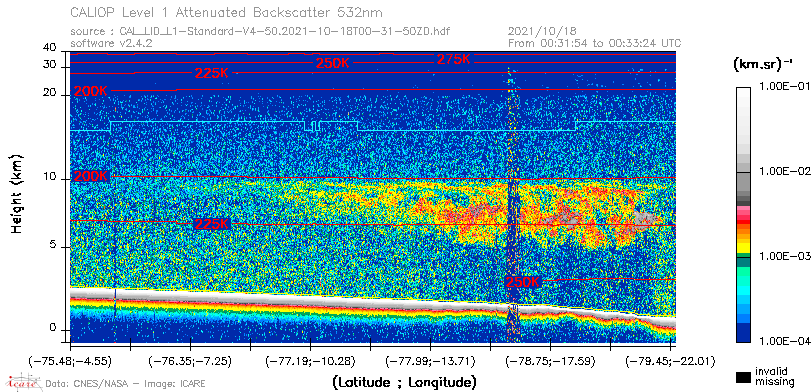Click the '225K' label near the top
The height and width of the screenshot is (392, 811).
click(x=212, y=73)
